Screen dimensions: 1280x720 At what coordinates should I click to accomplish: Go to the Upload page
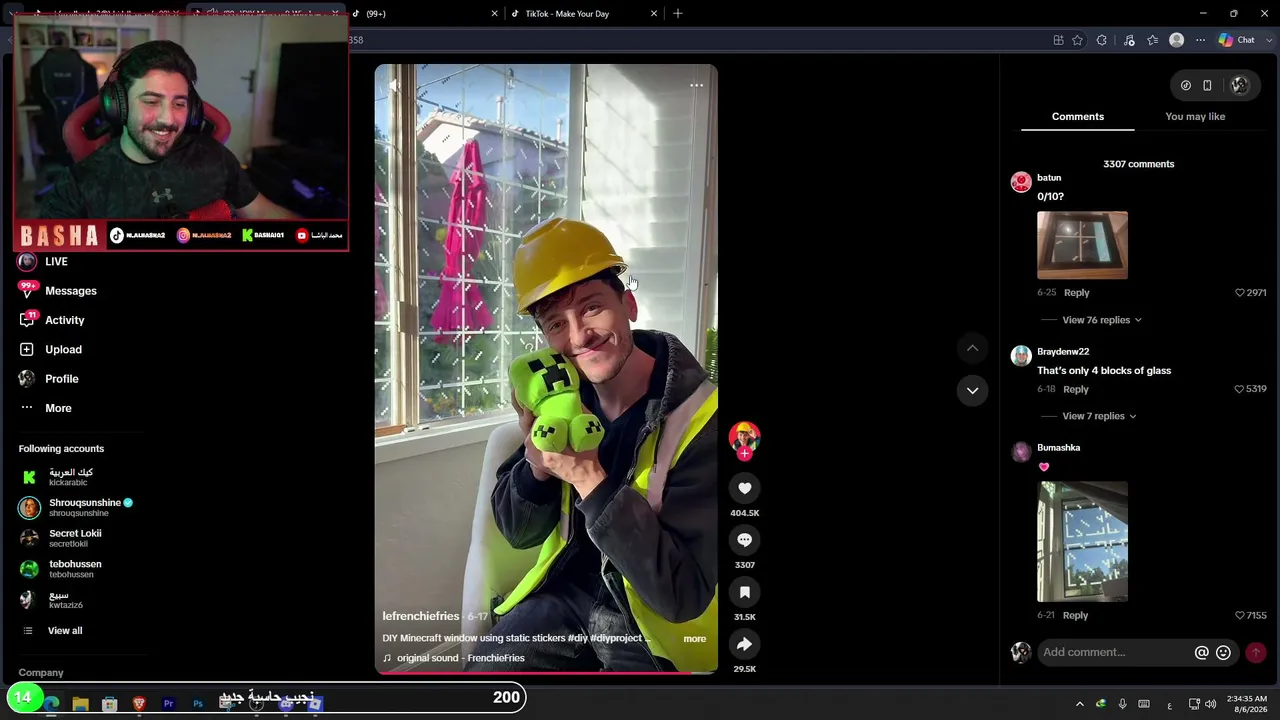(50, 349)
